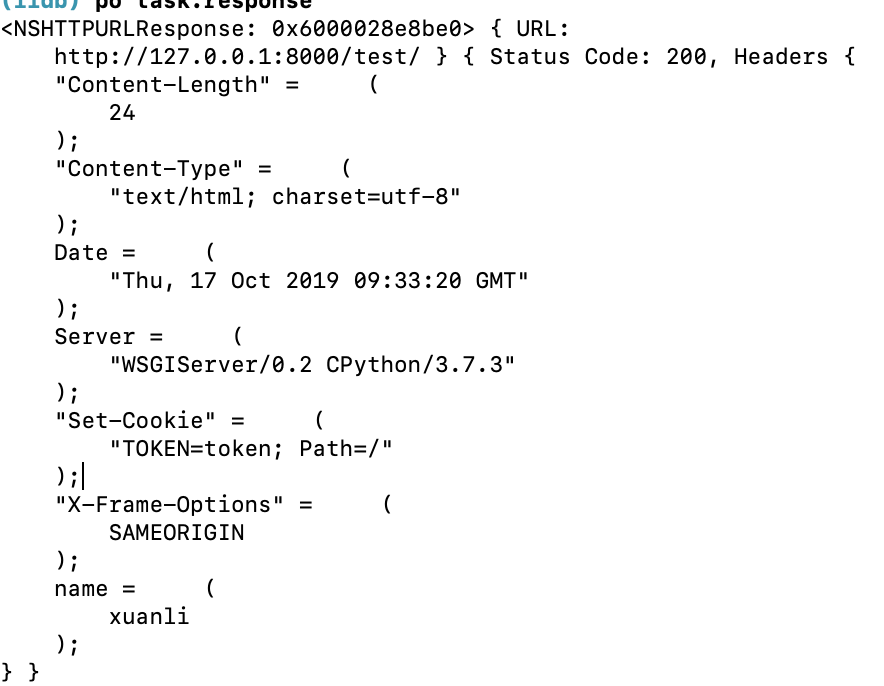Image resolution: width=884 pixels, height=686 pixels.
Task: Click the URL http://127.0.0.1:8000/test/
Action: (237, 57)
